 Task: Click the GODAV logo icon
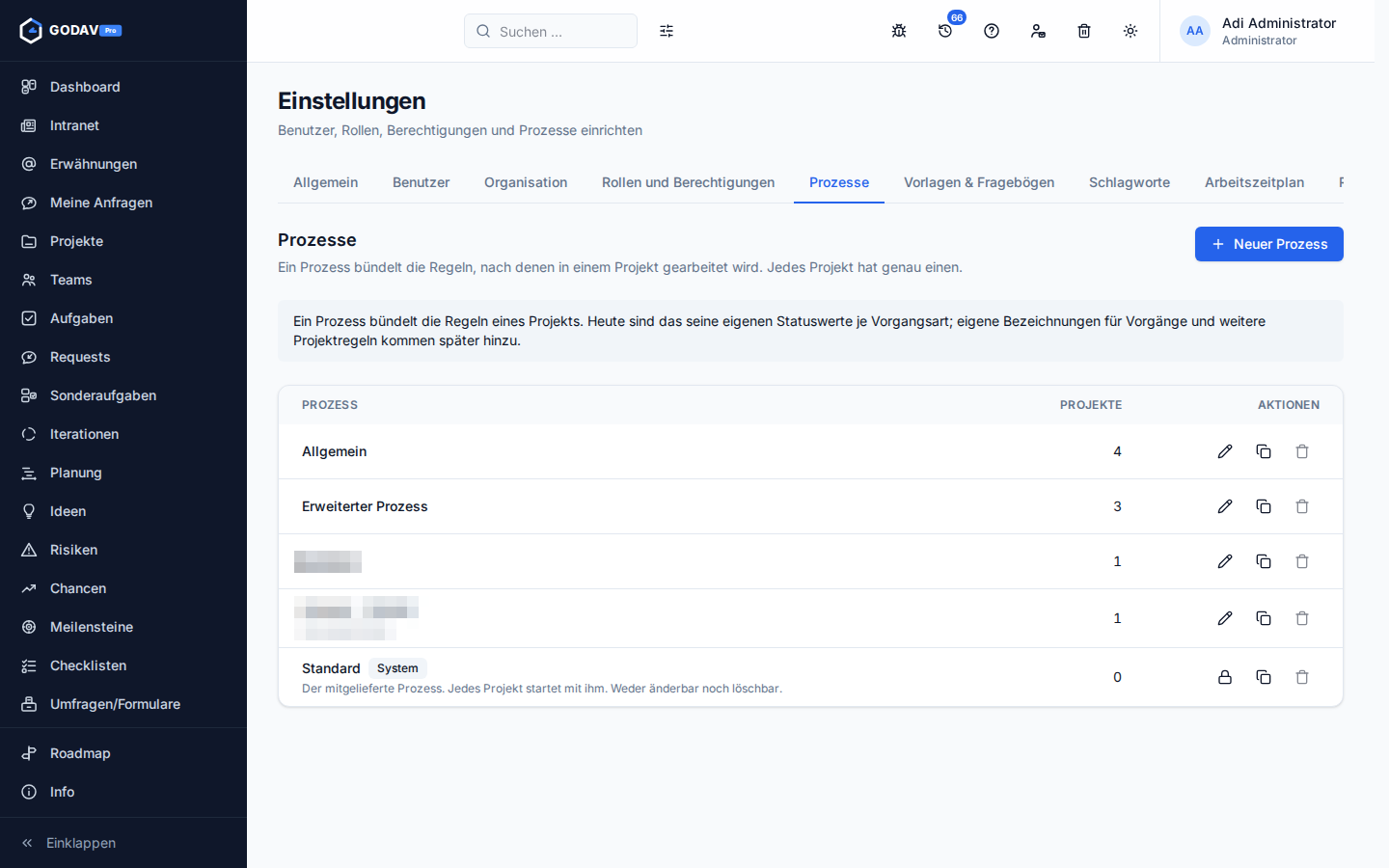tap(31, 31)
